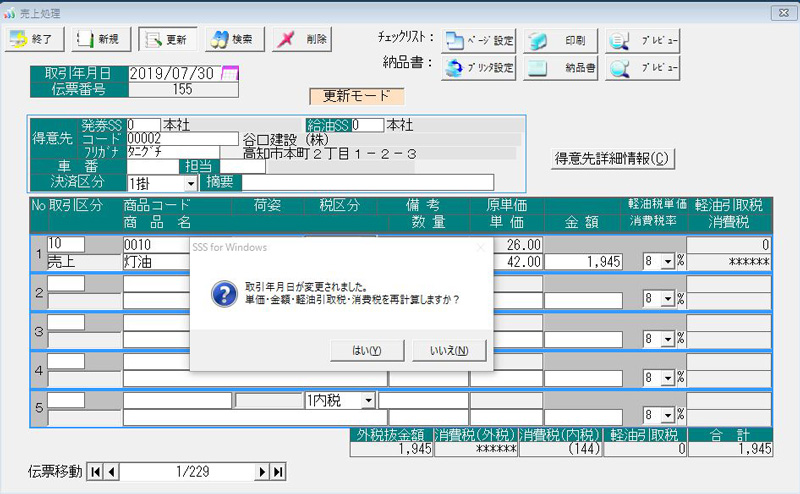Jump to the last 伝票 record
800x494 pixels.
278,472
